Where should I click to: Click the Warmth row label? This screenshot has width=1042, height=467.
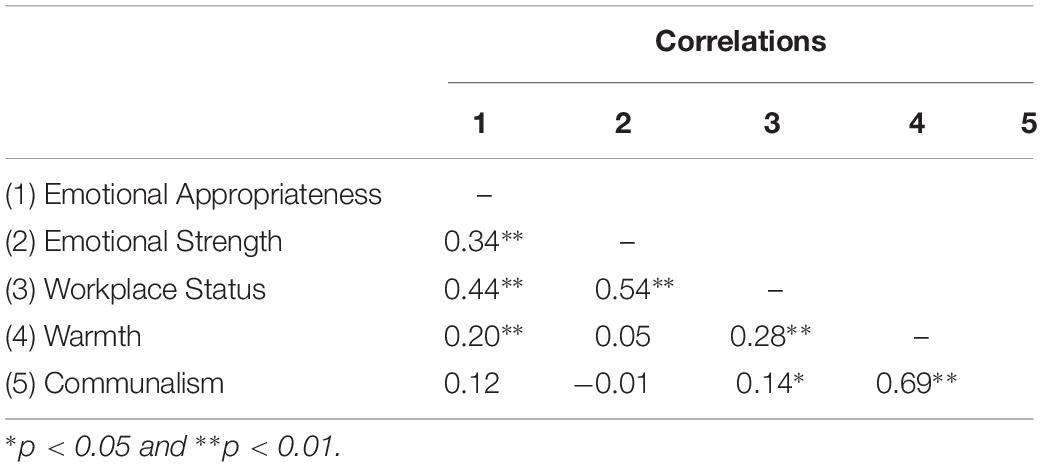(x=73, y=336)
